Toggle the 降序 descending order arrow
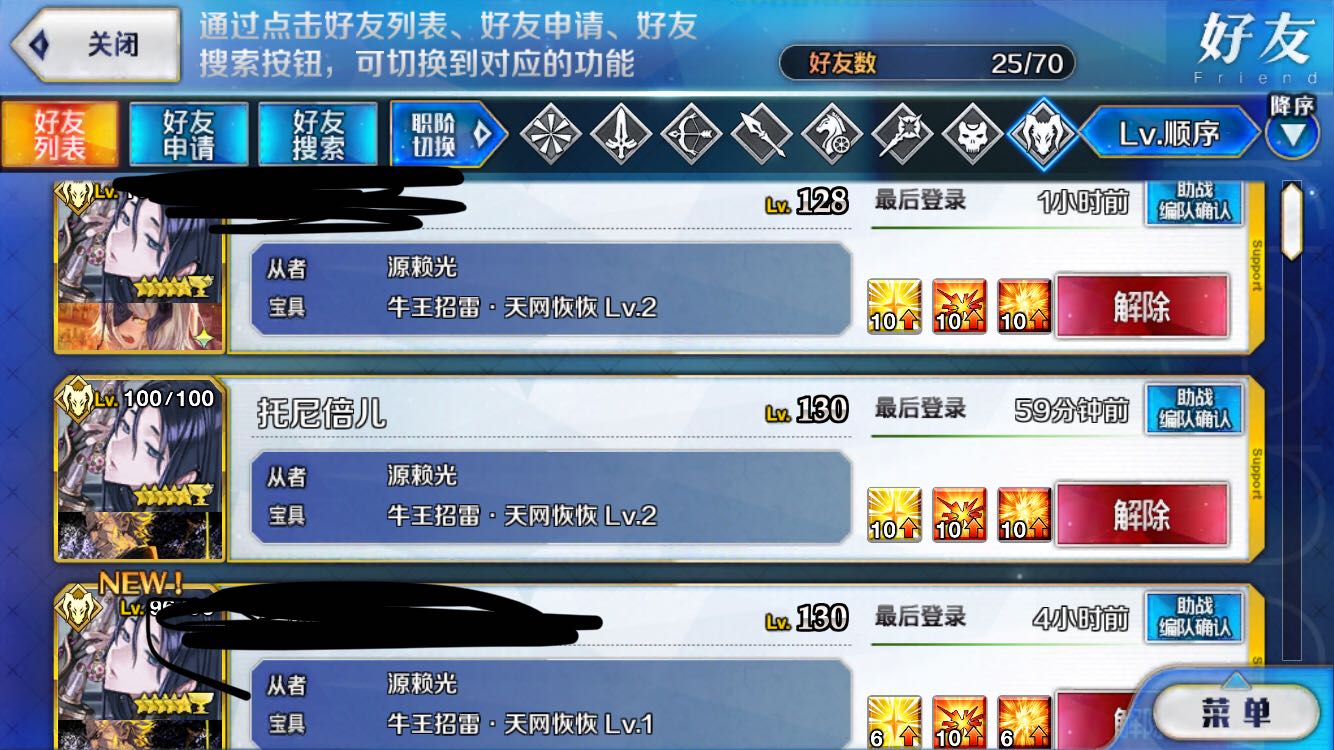This screenshot has width=1334, height=750. pos(1292,127)
